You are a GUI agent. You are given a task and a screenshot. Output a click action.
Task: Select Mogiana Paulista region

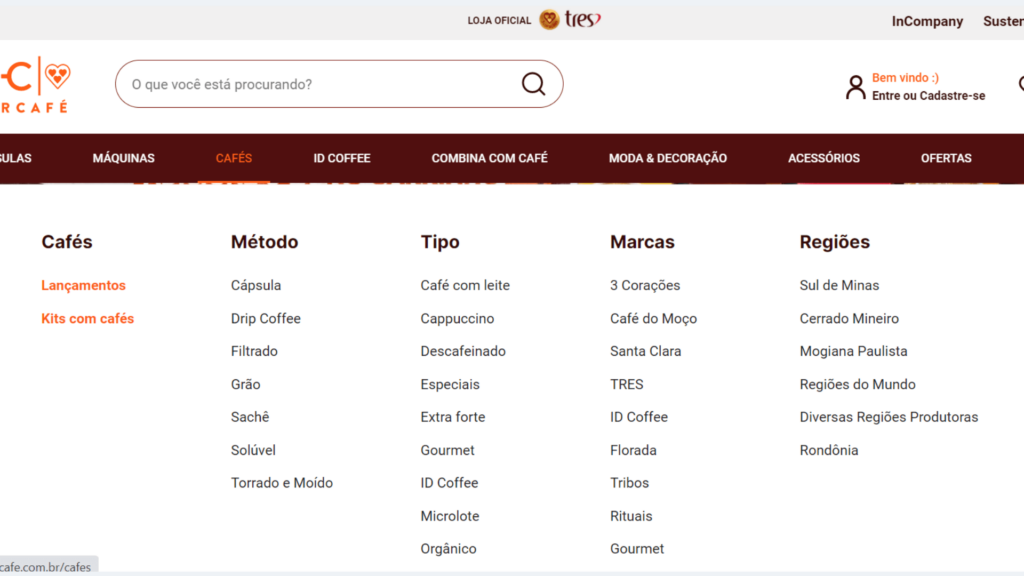pyautogui.click(x=854, y=351)
